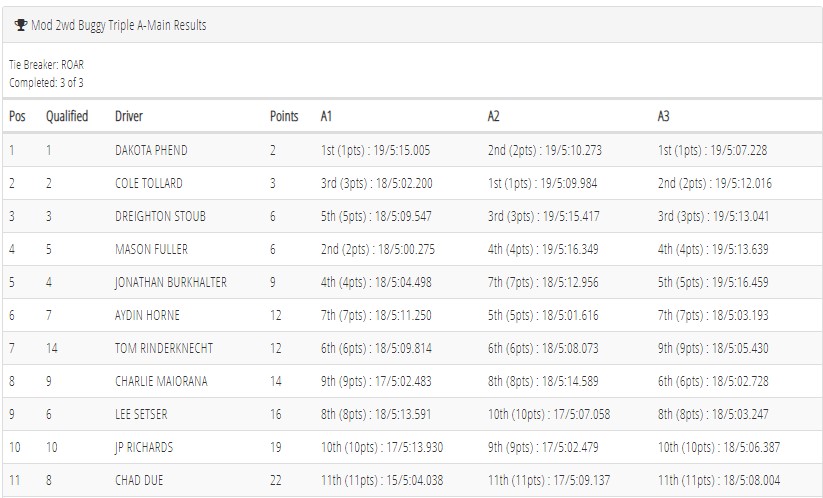Select the A1 column header
This screenshot has height=498, width=823.
coord(326,116)
